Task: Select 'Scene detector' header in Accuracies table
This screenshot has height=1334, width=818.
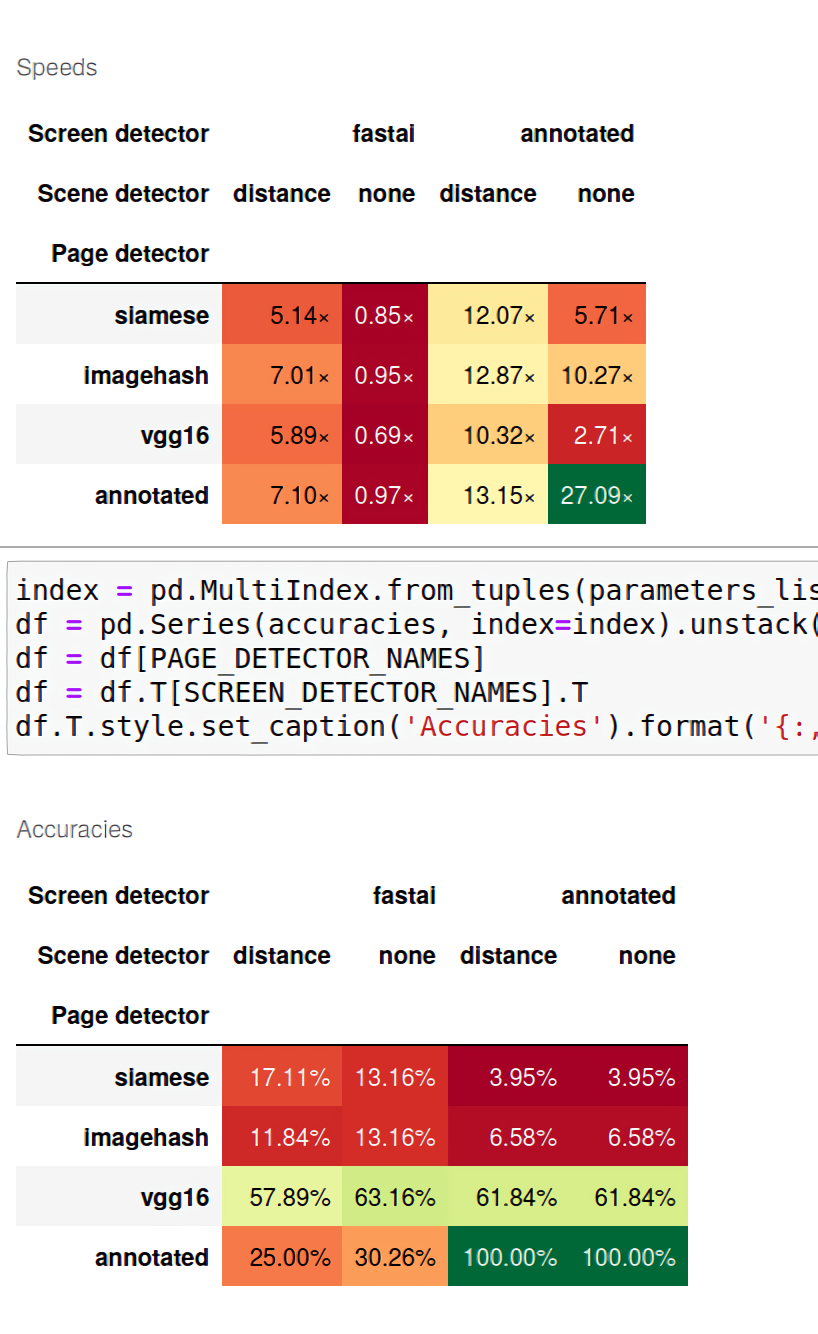Action: 124,956
